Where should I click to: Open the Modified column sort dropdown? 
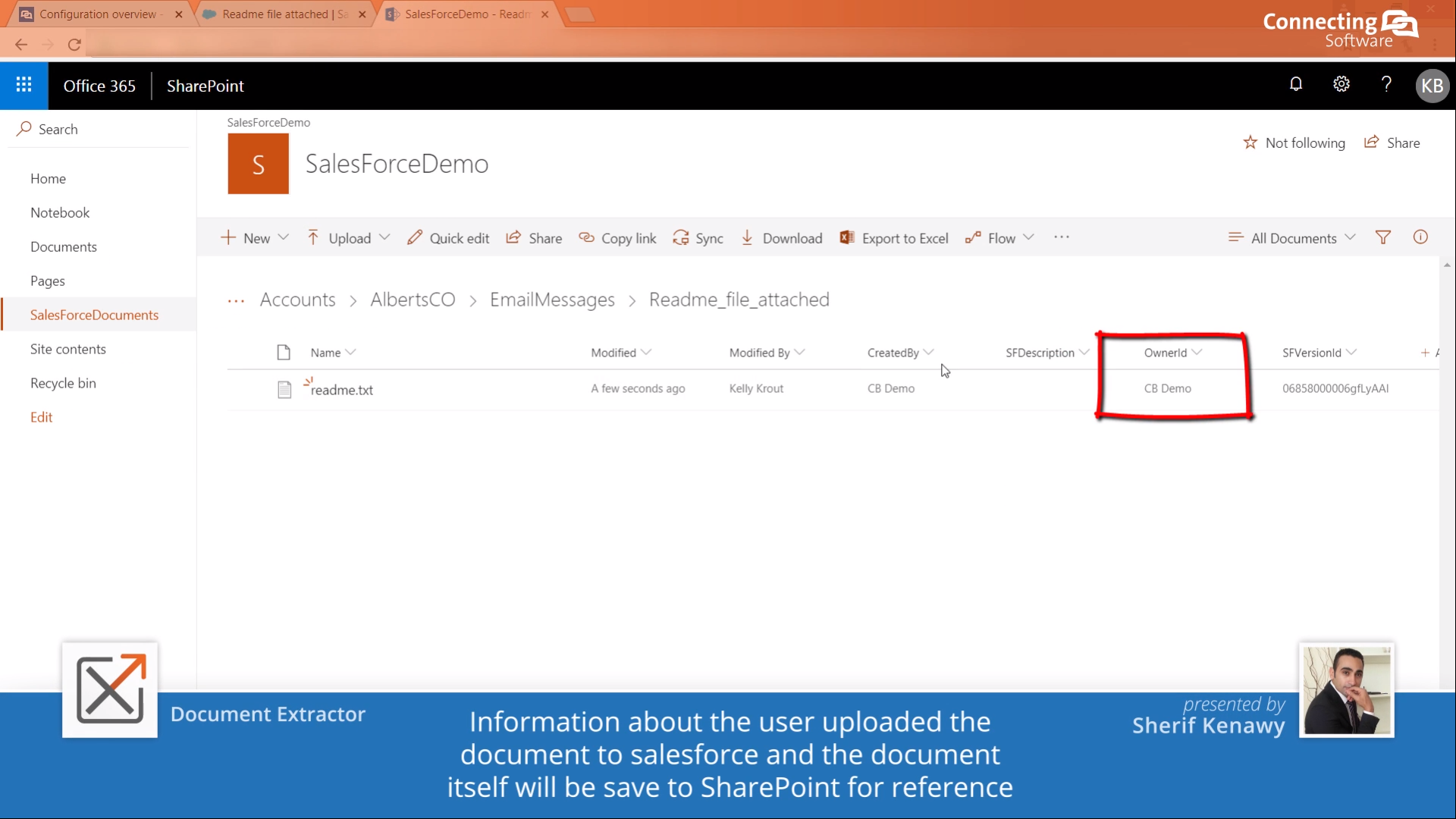(x=647, y=352)
